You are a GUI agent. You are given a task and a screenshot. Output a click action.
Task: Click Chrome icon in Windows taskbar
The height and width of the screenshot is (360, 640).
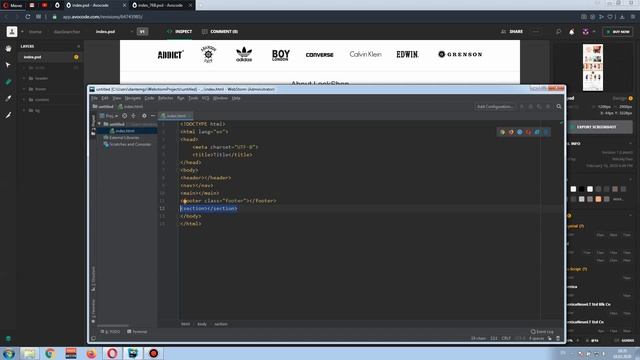[x=50, y=353]
